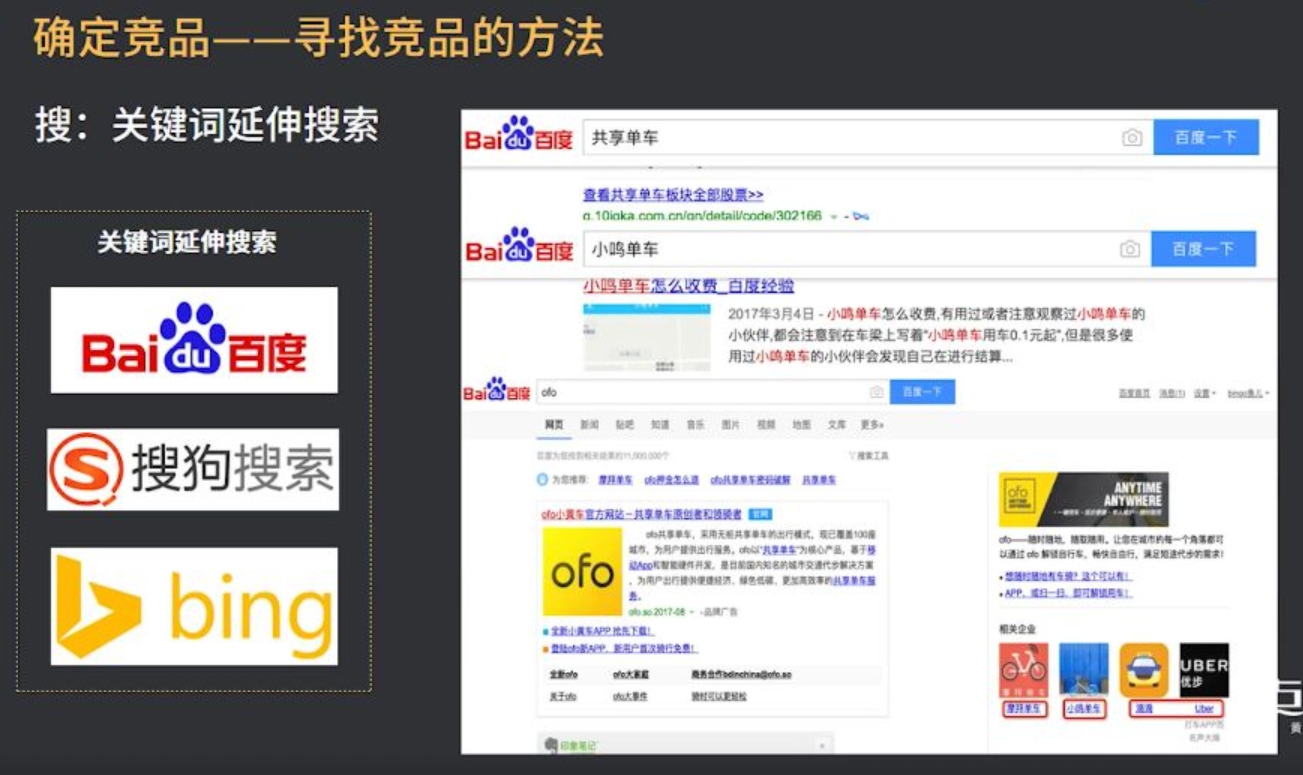The image size is (1303, 775).
Task: Switch to the 新闻 tab
Action: click(x=590, y=425)
